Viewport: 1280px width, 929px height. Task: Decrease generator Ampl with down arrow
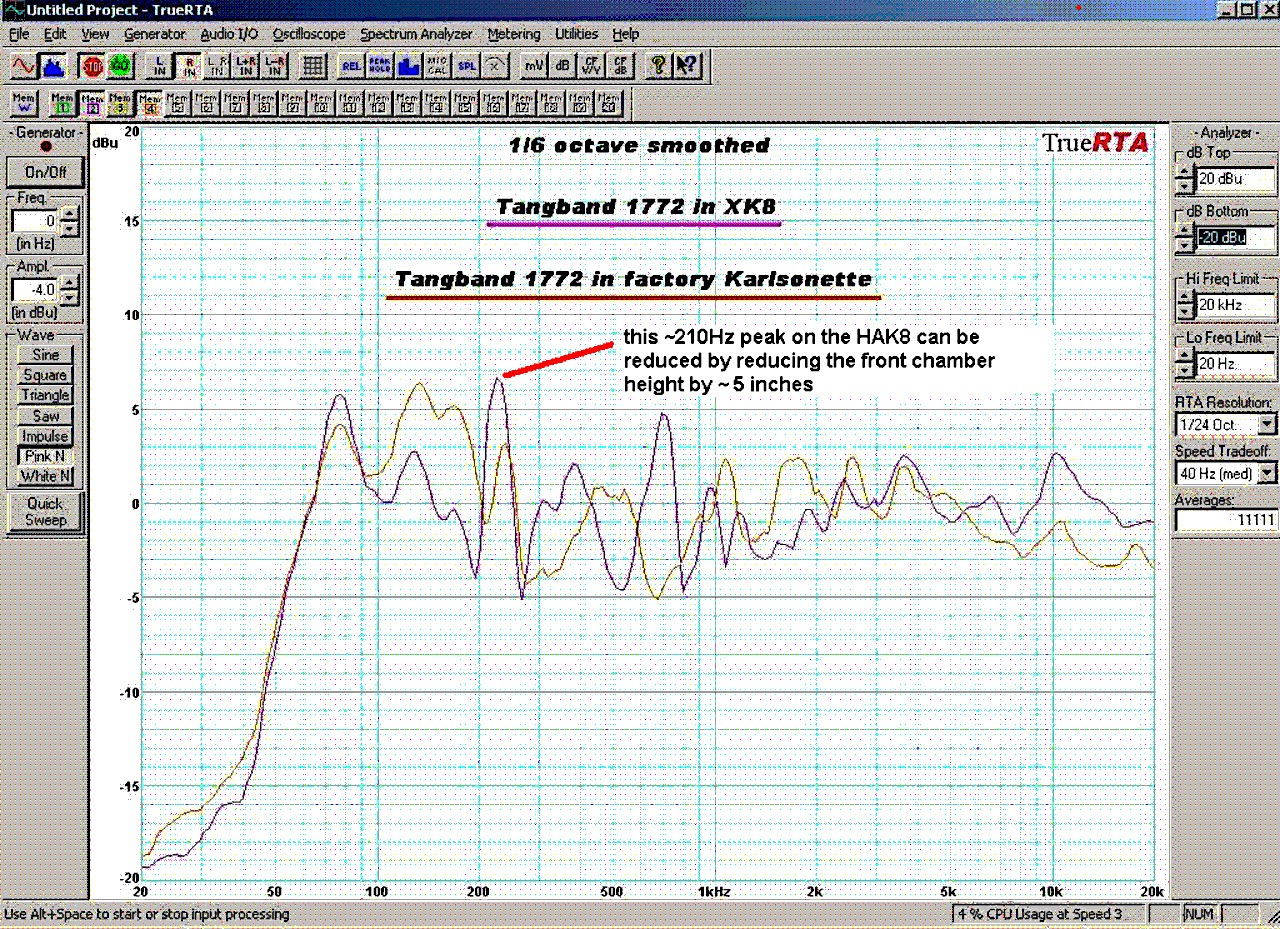point(68,299)
